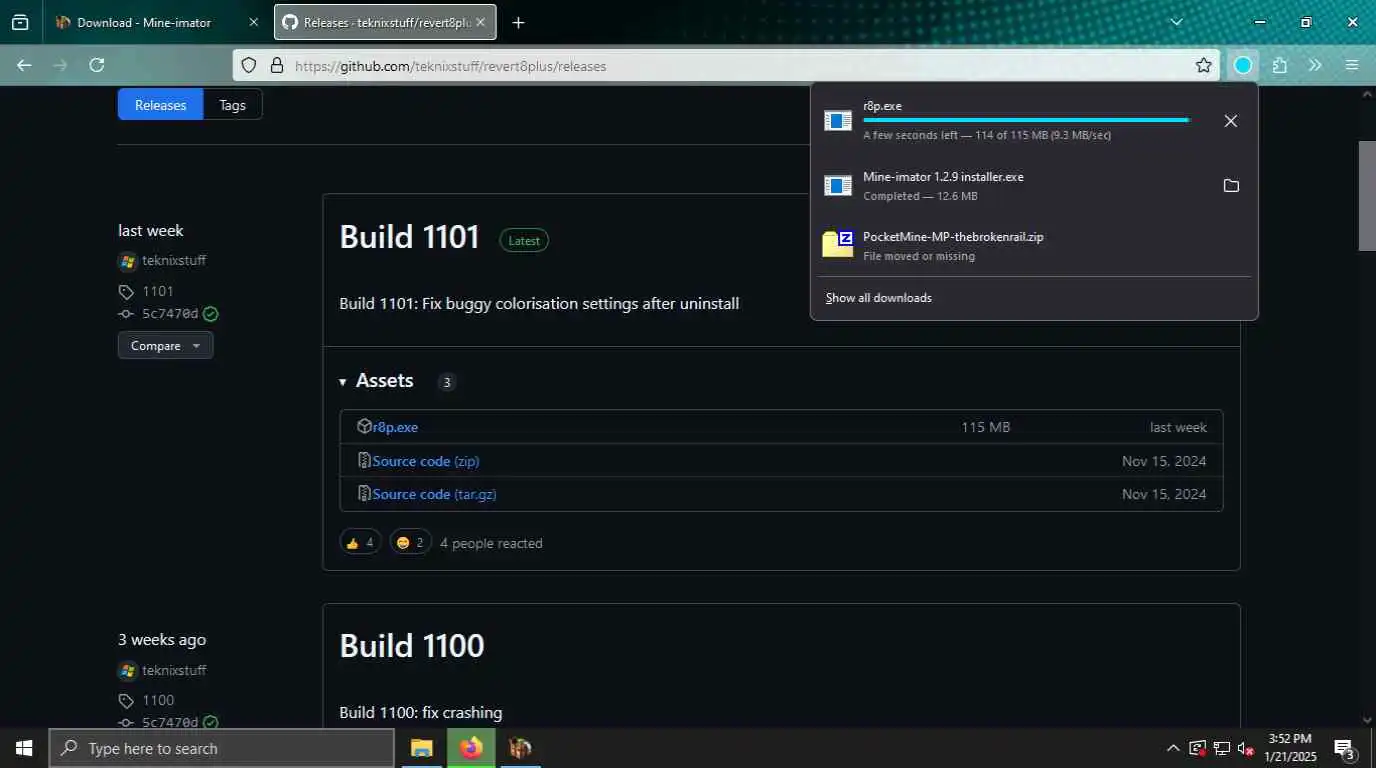The image size is (1376, 768).
Task: Go back to previous page
Action: pos(24,65)
